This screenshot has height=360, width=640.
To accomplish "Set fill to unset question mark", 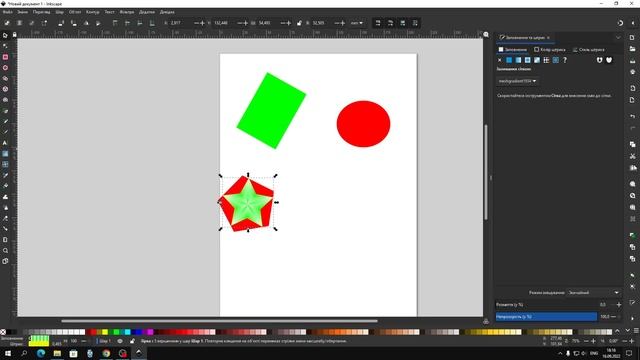I will click(x=565, y=60).
